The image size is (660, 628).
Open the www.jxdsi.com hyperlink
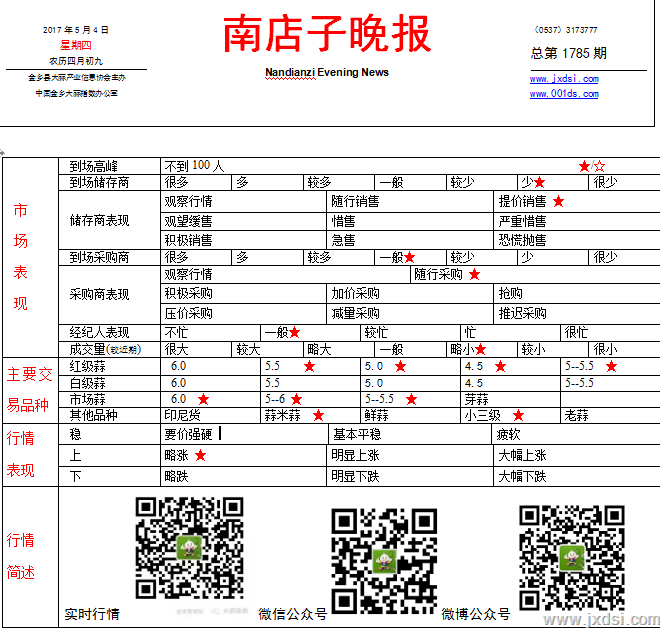tap(564, 79)
